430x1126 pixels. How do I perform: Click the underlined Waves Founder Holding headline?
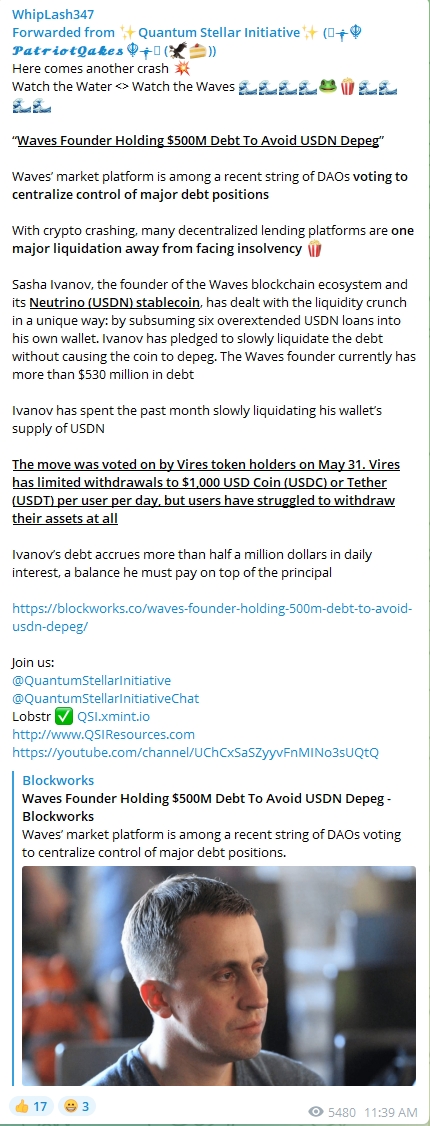point(197,140)
